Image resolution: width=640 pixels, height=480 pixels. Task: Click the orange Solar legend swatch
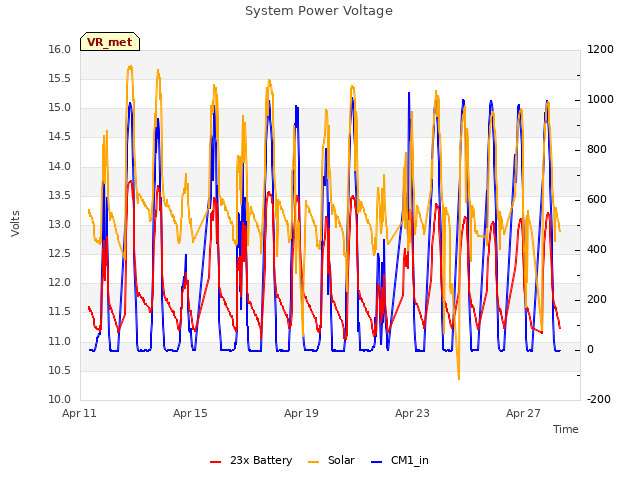pyautogui.click(x=313, y=462)
